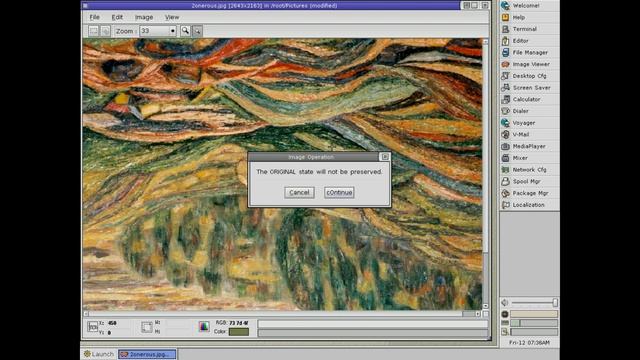Viewport: 640px width, 360px height.
Task: Click the scroll-left arrow below the image
Action: (86, 314)
